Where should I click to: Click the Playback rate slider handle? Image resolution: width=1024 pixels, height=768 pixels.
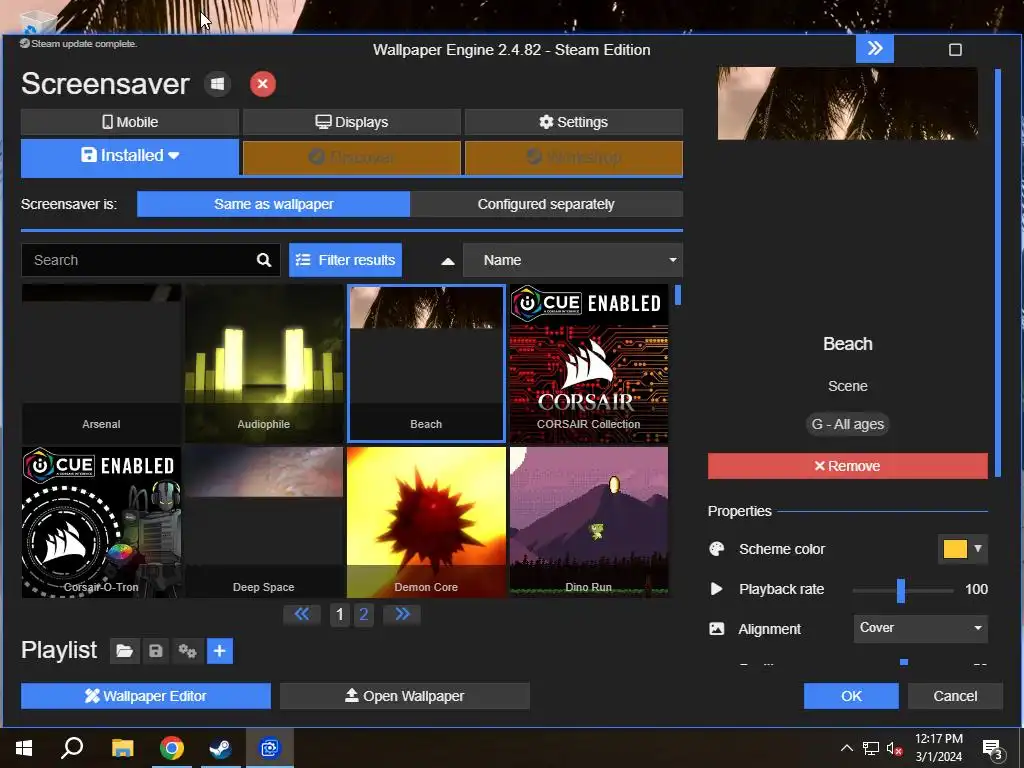tap(901, 590)
